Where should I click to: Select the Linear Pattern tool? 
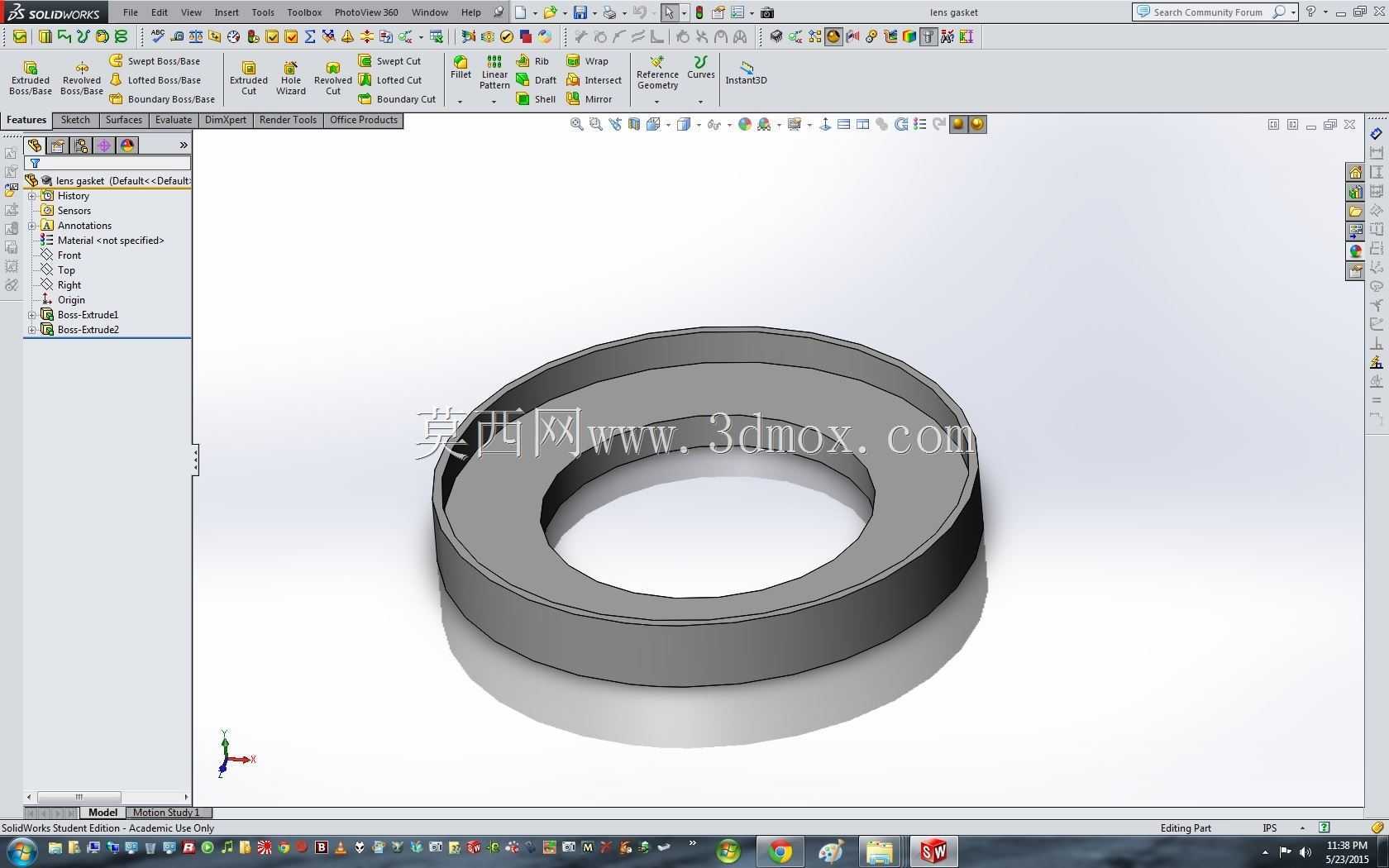(x=494, y=73)
